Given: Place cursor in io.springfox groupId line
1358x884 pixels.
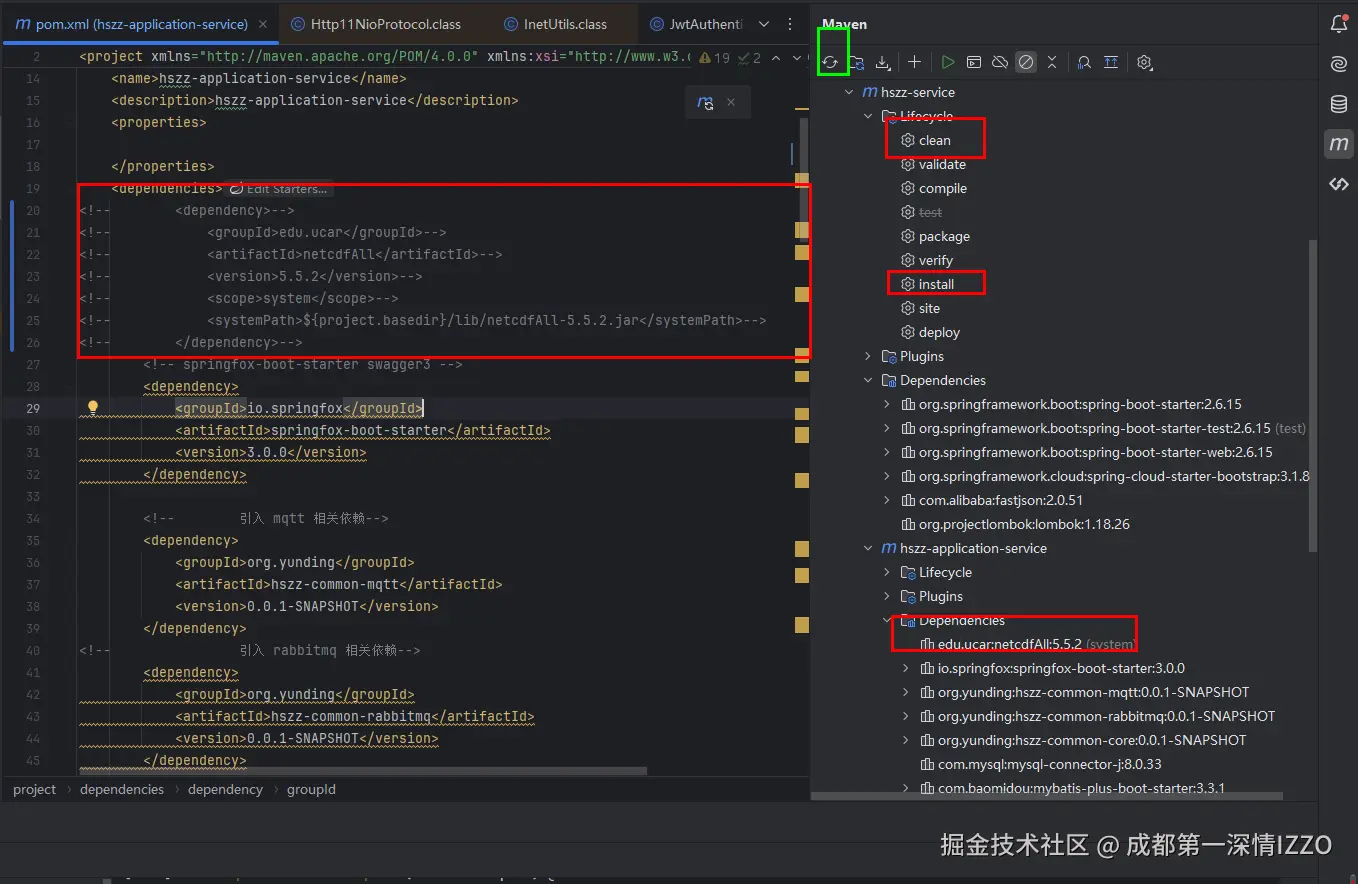Looking at the screenshot, I should pos(299,408).
